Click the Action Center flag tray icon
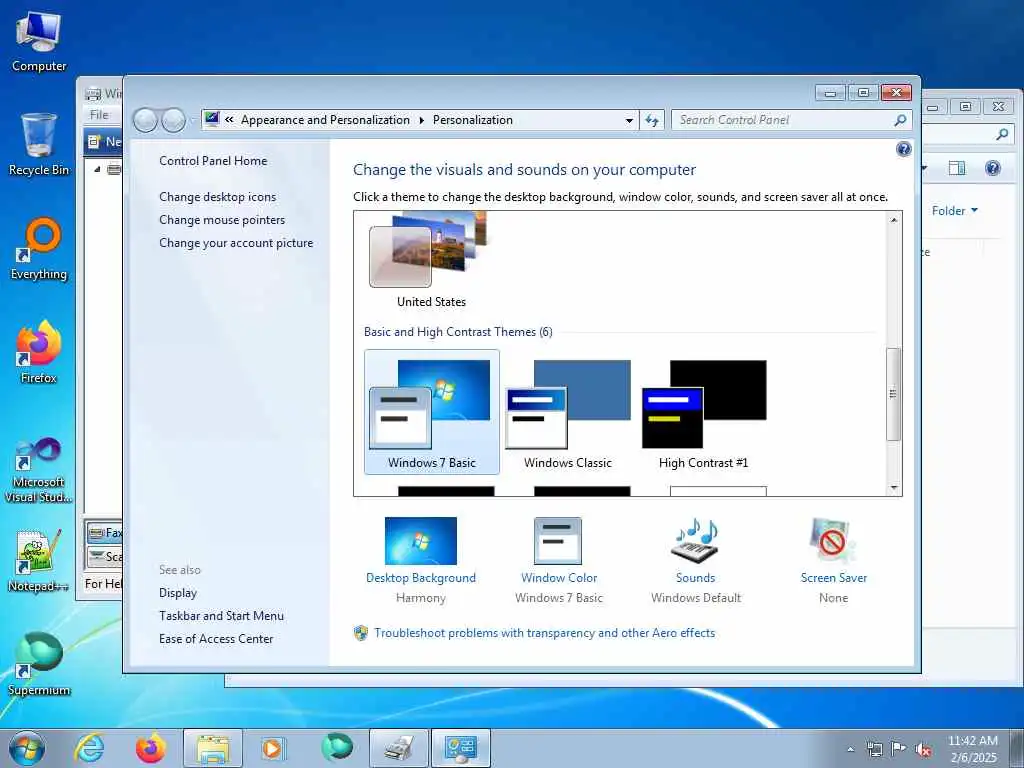The width and height of the screenshot is (1024, 768). tap(899, 749)
